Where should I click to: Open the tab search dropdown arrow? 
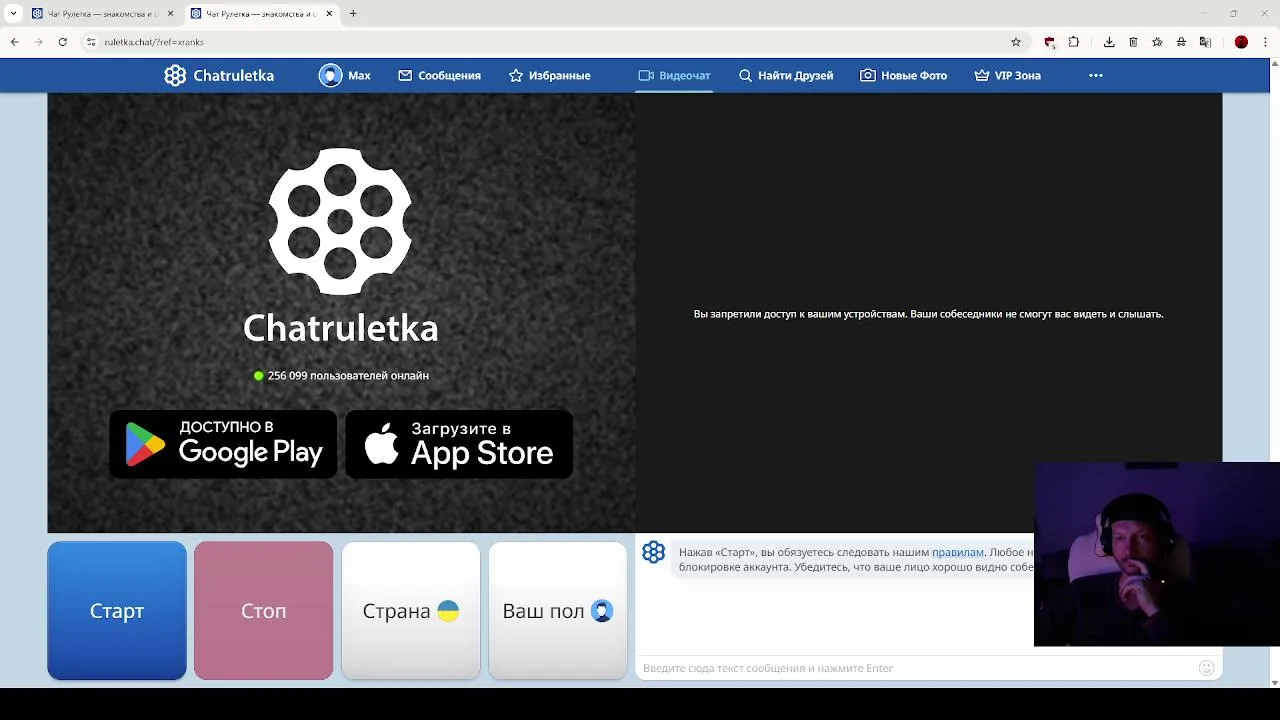tap(13, 14)
